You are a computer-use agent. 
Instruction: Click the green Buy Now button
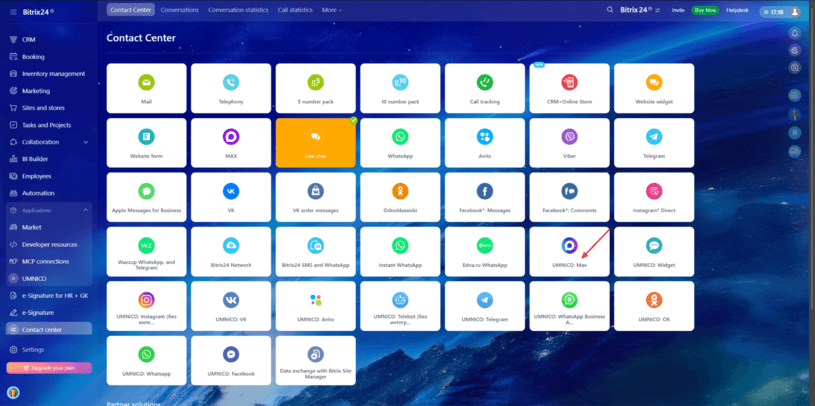click(705, 9)
